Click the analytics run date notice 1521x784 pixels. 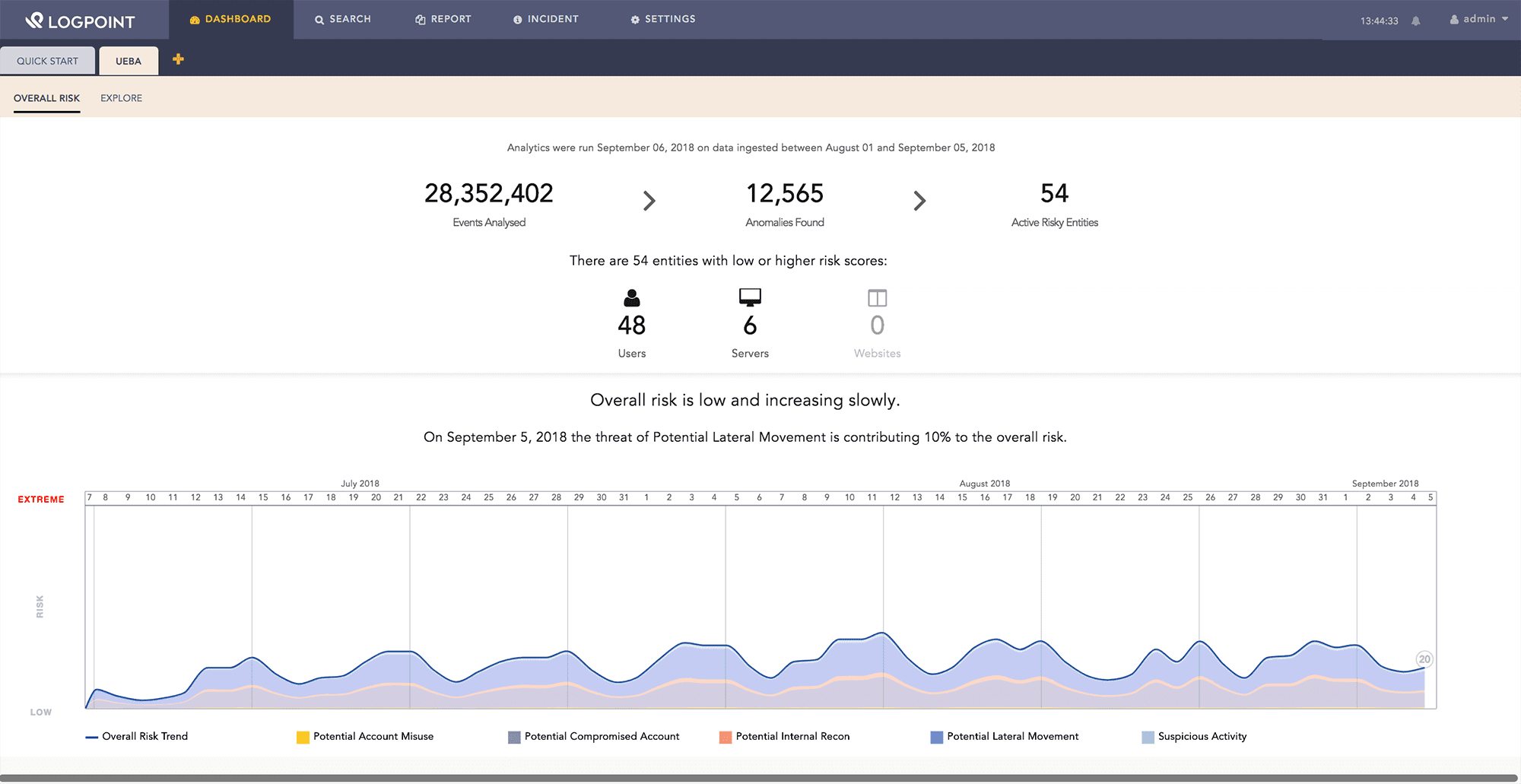tap(751, 148)
